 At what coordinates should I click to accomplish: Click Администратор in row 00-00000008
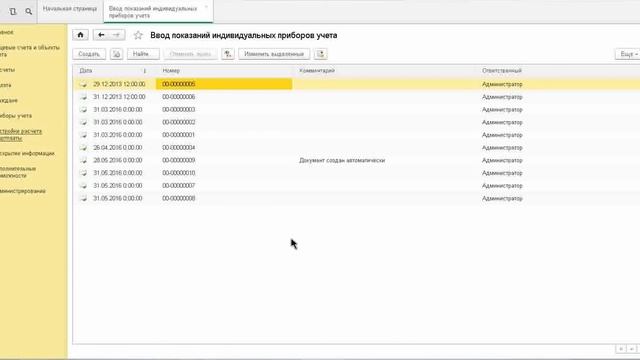(x=502, y=198)
